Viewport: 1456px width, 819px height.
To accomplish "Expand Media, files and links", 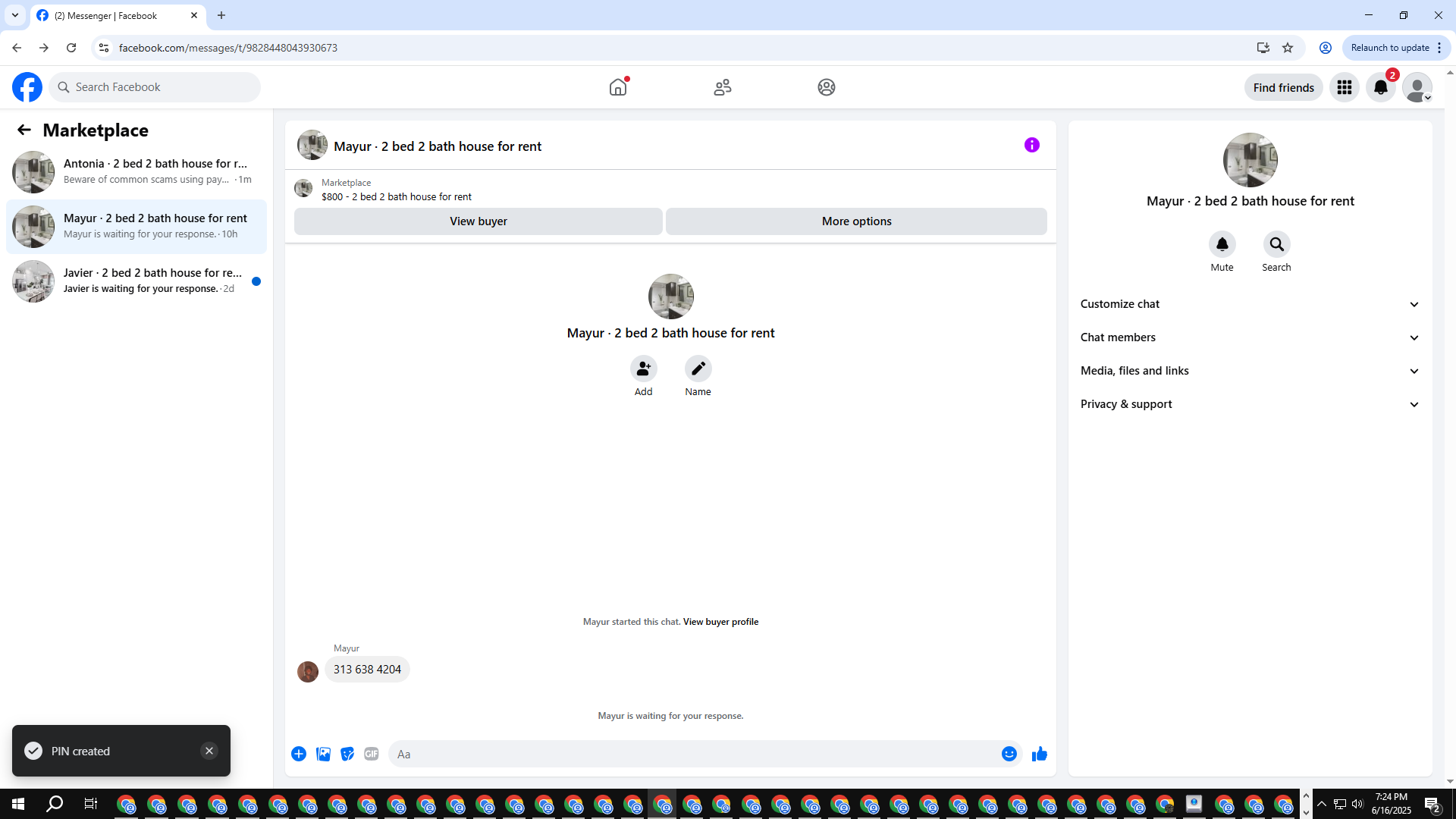I will click(x=1250, y=371).
